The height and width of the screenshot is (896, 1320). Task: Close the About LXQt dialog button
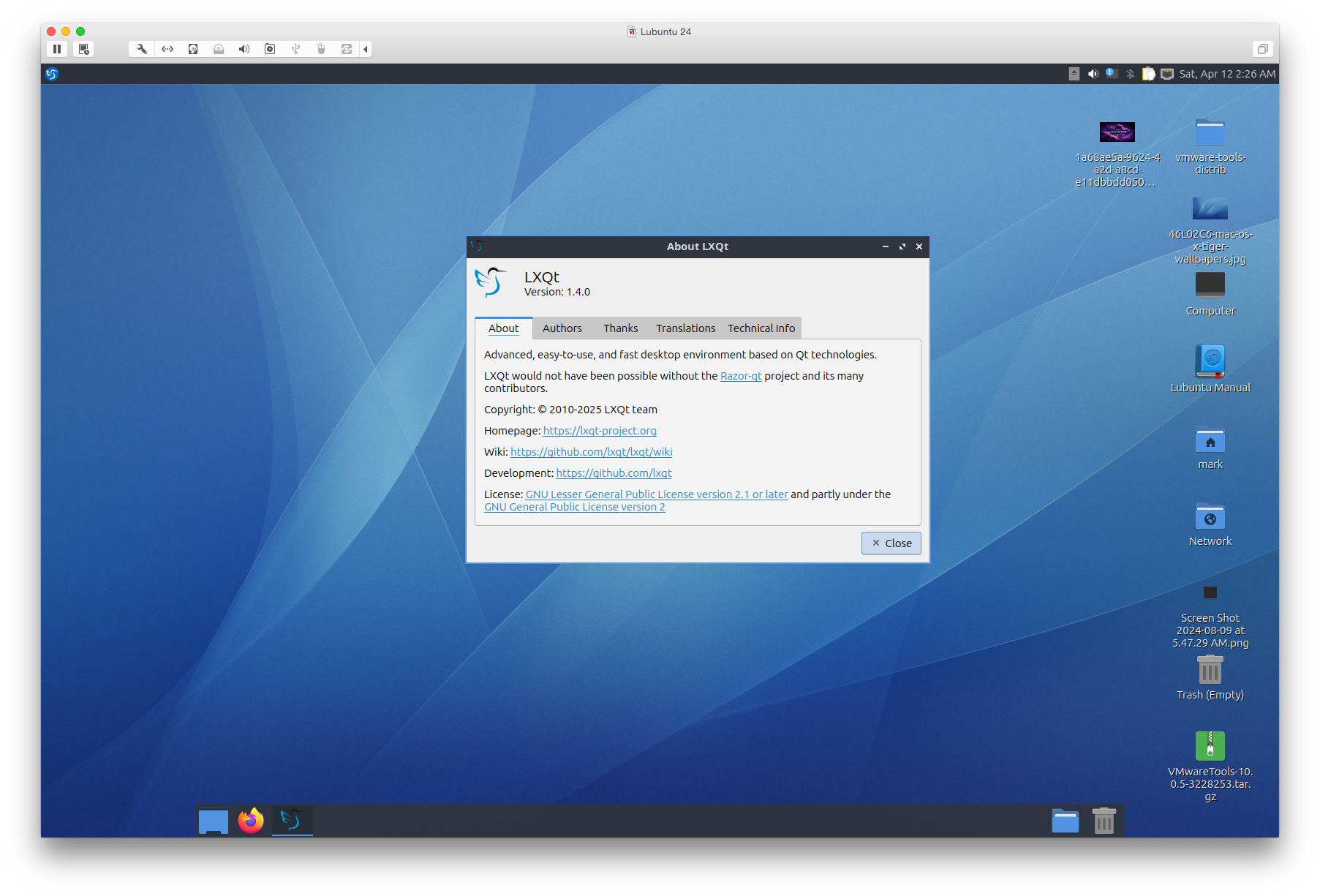891,543
